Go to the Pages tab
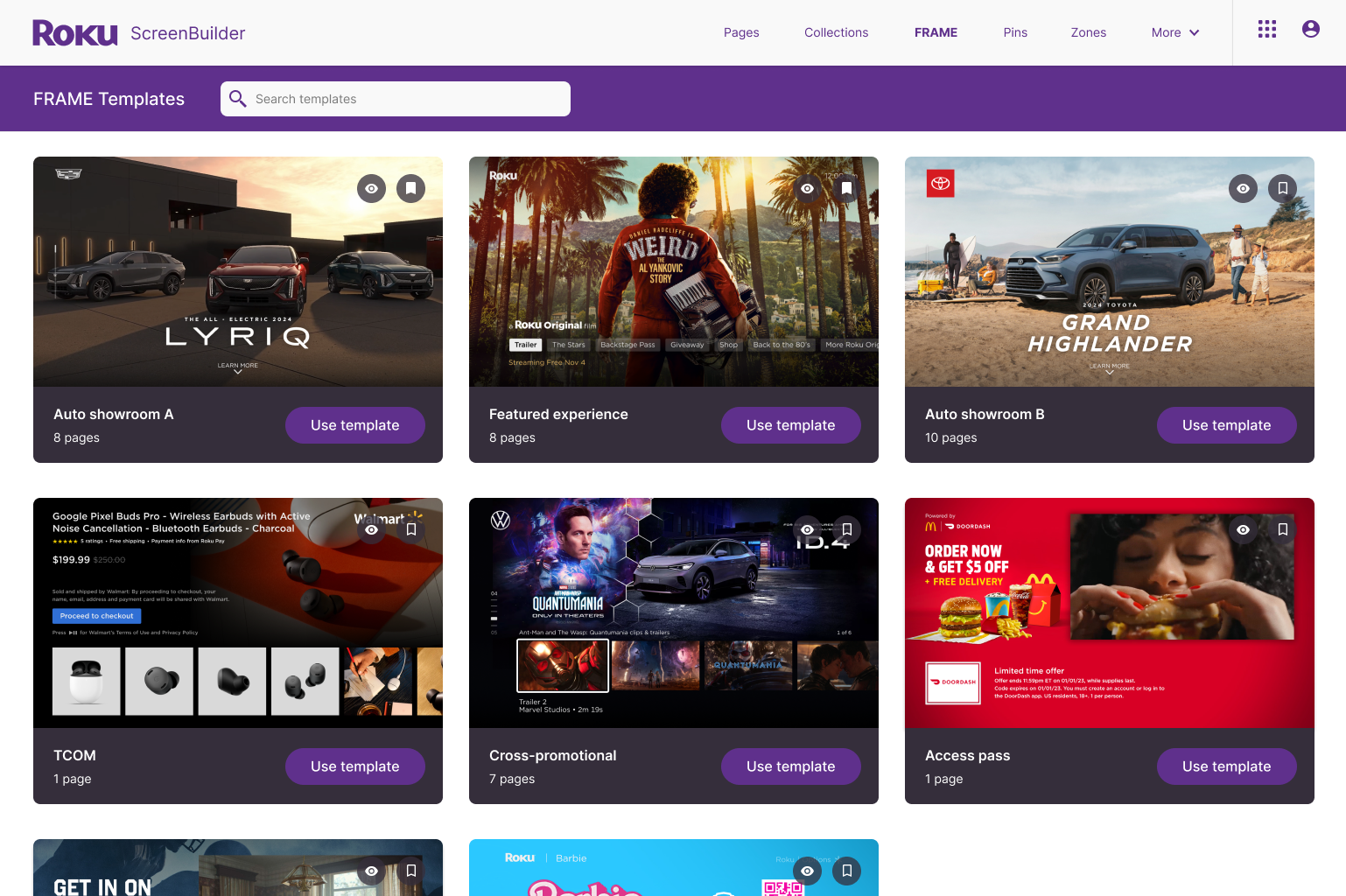1346x896 pixels. [x=741, y=32]
